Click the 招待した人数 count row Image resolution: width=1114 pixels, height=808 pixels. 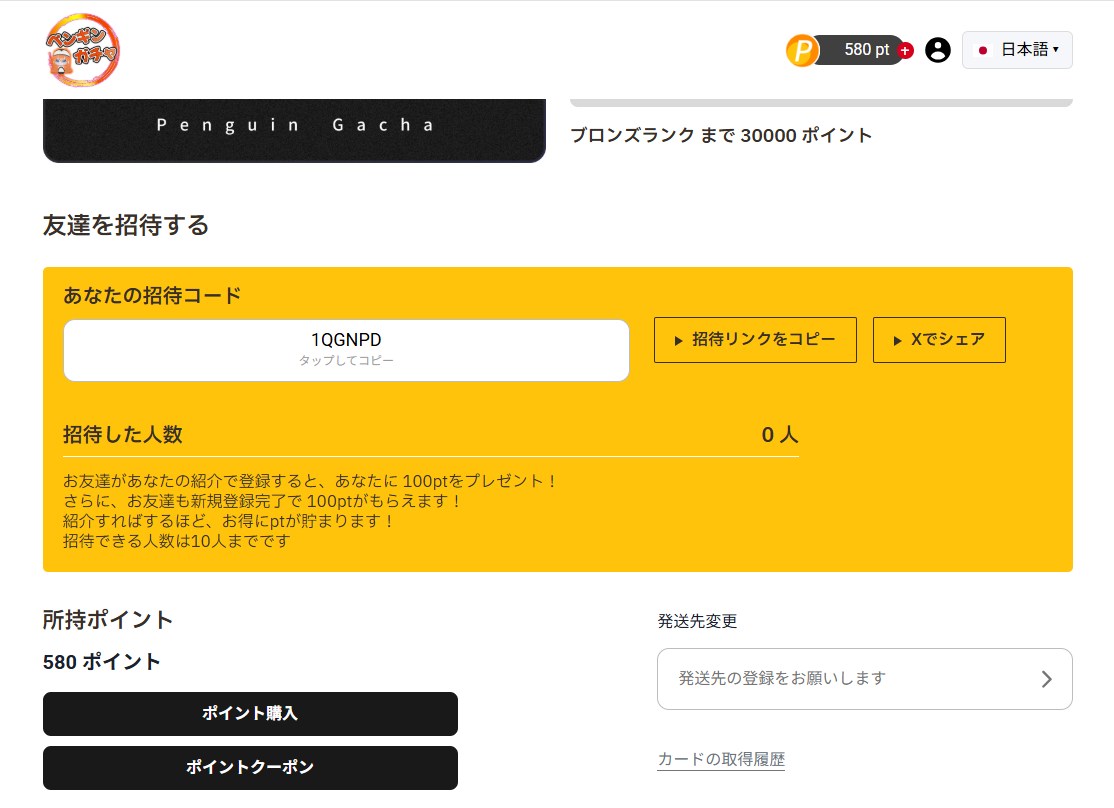coord(430,435)
